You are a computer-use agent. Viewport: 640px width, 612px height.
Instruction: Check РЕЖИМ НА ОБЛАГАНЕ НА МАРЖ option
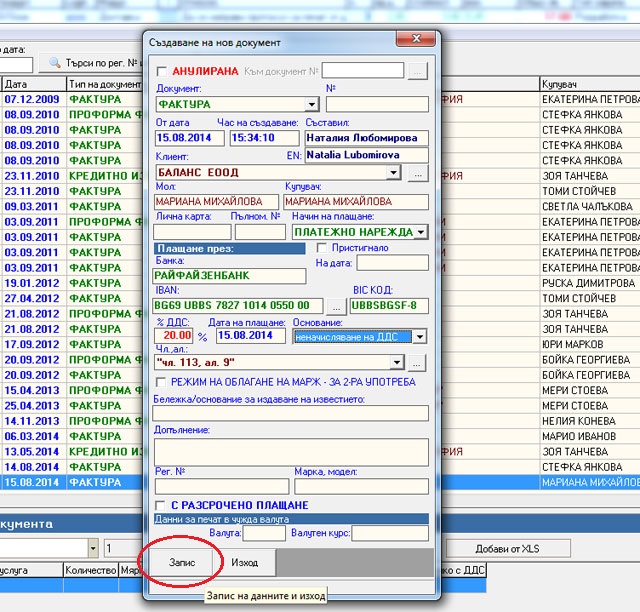pos(161,382)
